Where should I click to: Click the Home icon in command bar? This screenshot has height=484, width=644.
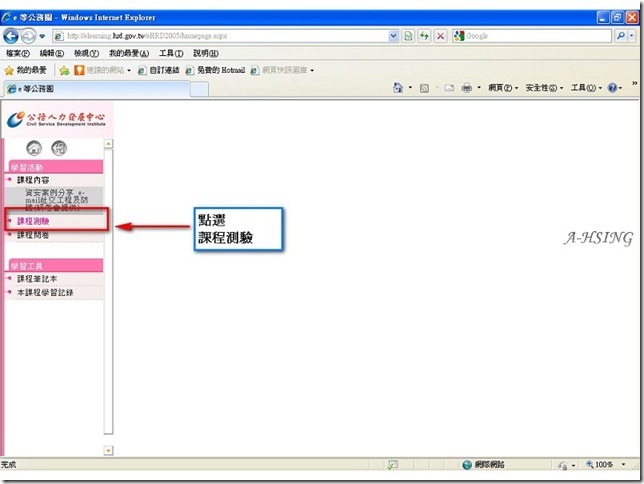click(398, 88)
